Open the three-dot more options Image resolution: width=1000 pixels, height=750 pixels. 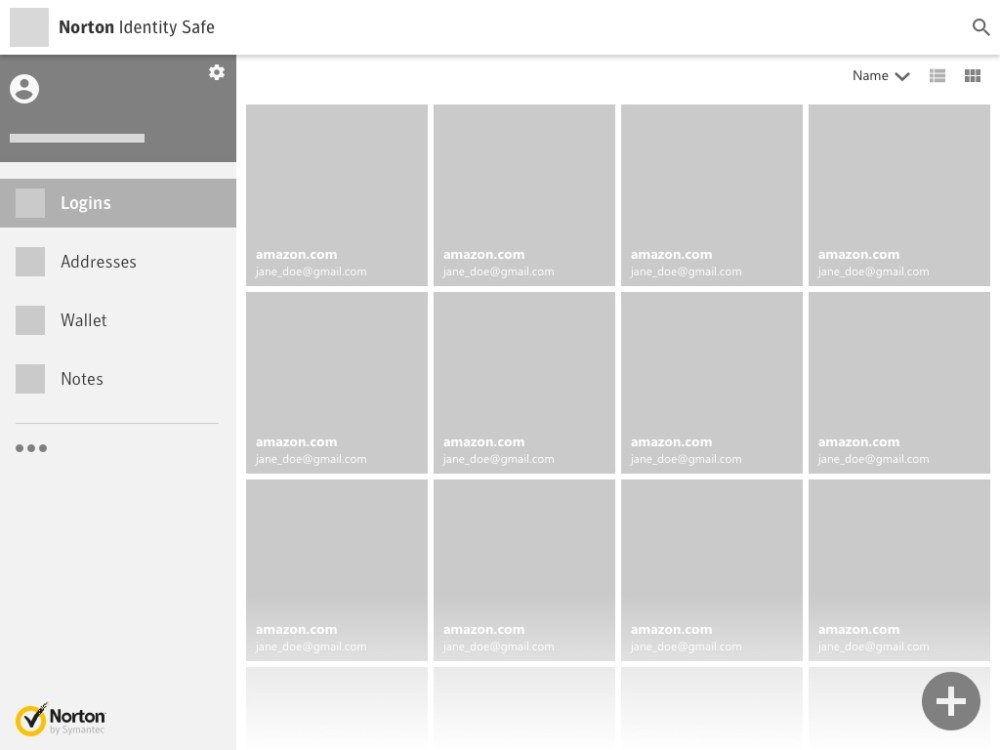click(x=31, y=448)
